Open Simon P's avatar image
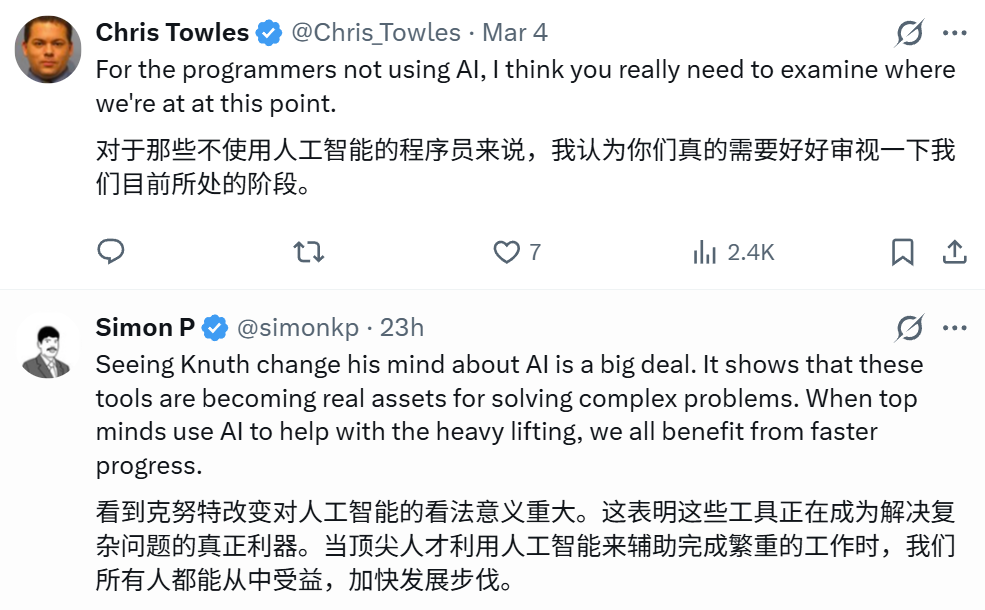The height and width of the screenshot is (610, 985). (48, 345)
